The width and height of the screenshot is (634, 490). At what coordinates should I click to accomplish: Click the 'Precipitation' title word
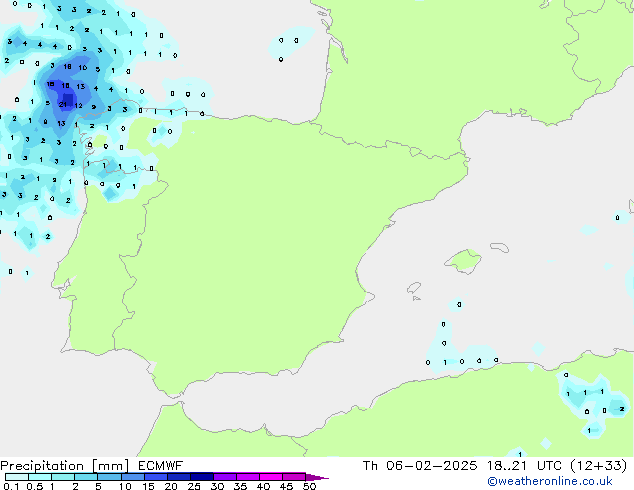42,466
